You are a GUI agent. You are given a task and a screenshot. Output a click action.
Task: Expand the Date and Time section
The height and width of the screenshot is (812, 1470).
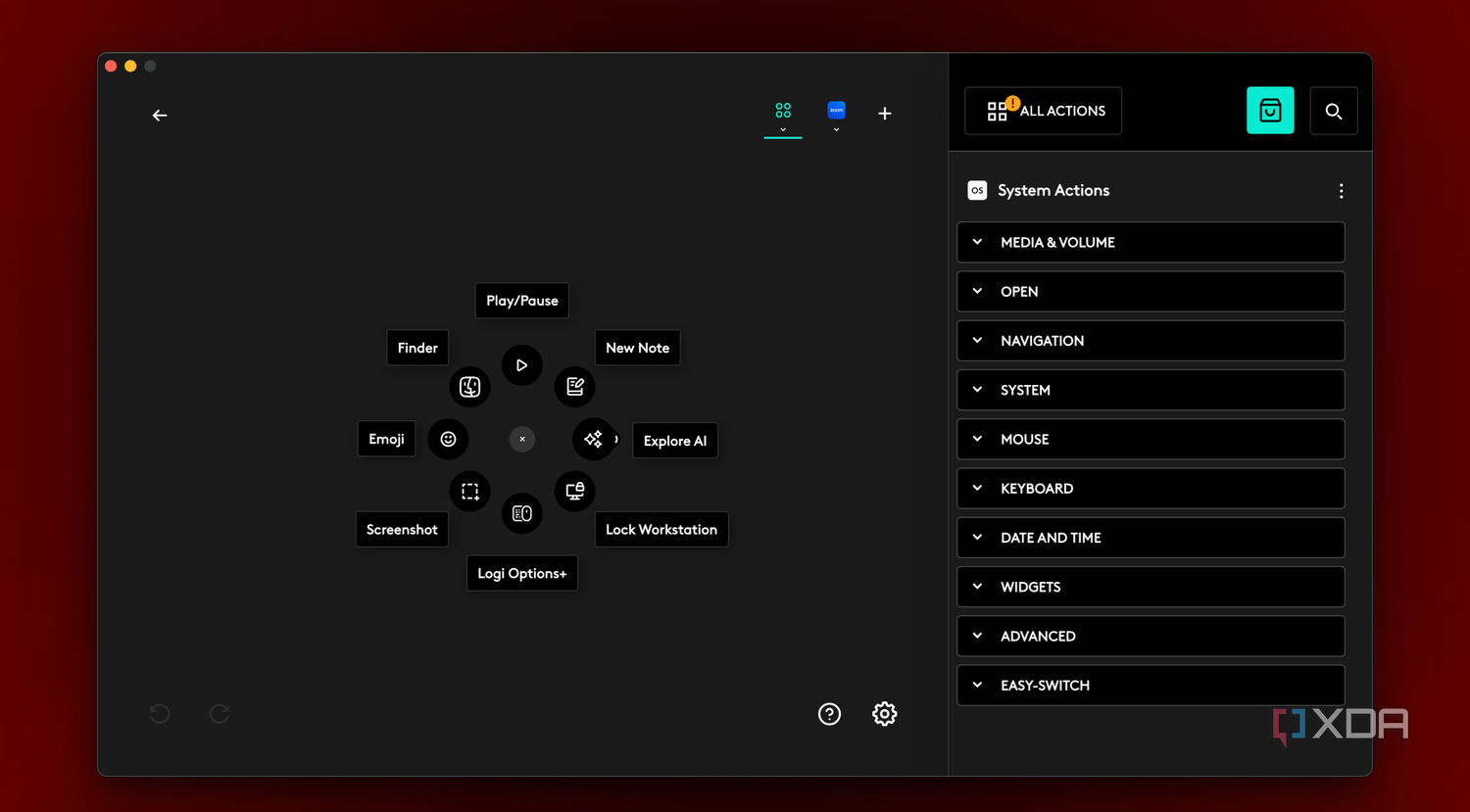(x=1151, y=538)
